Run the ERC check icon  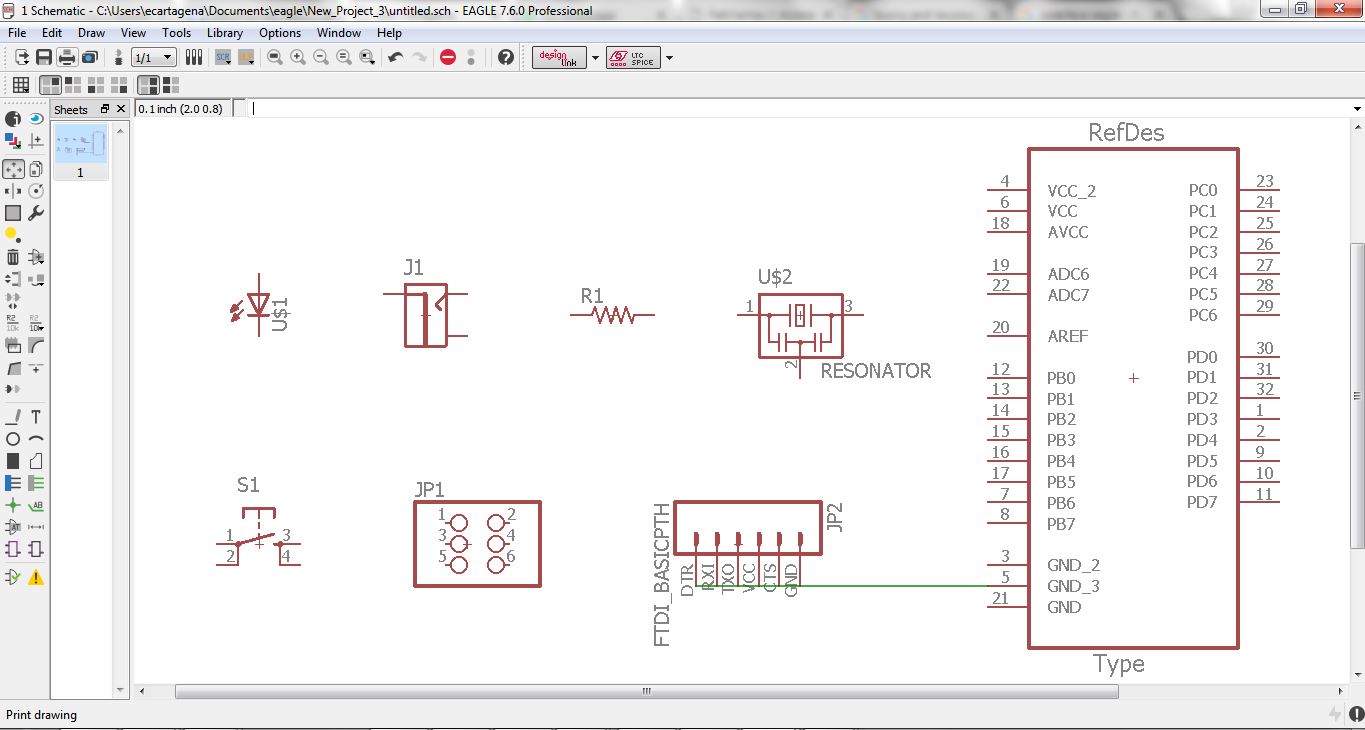13,577
